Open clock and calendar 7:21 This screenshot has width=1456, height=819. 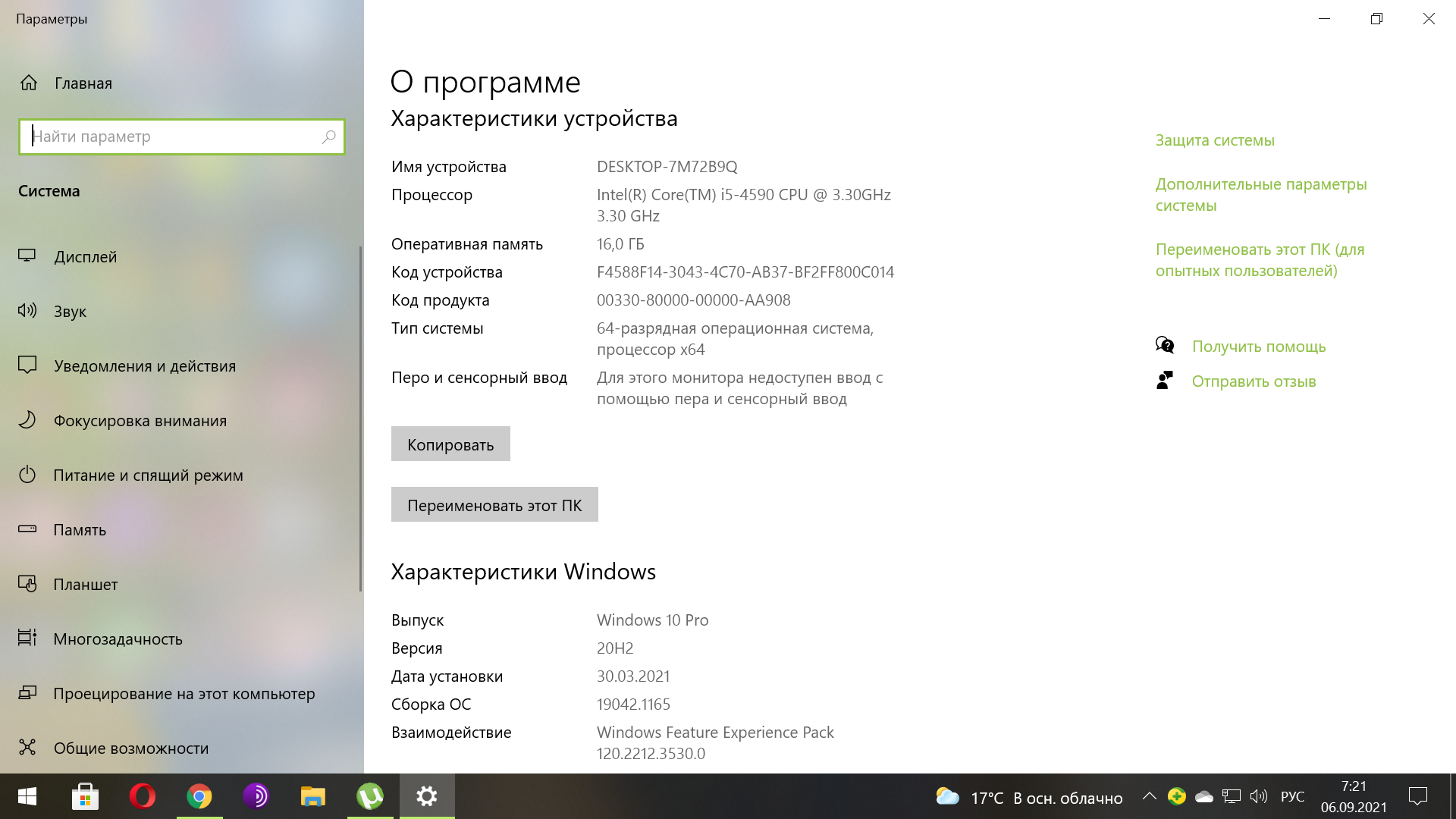coord(1354,797)
